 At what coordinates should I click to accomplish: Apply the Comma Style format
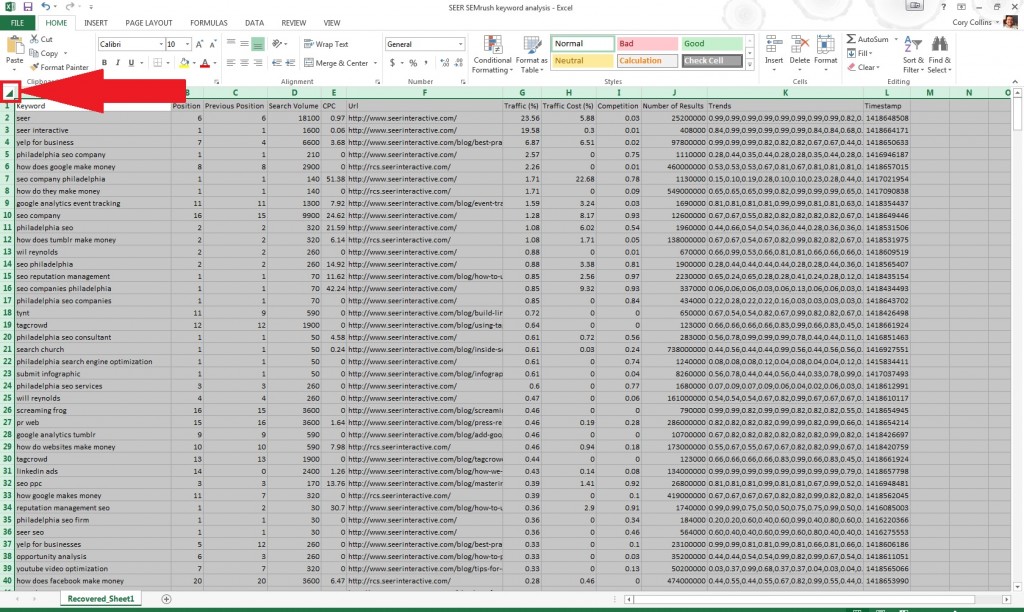click(426, 63)
